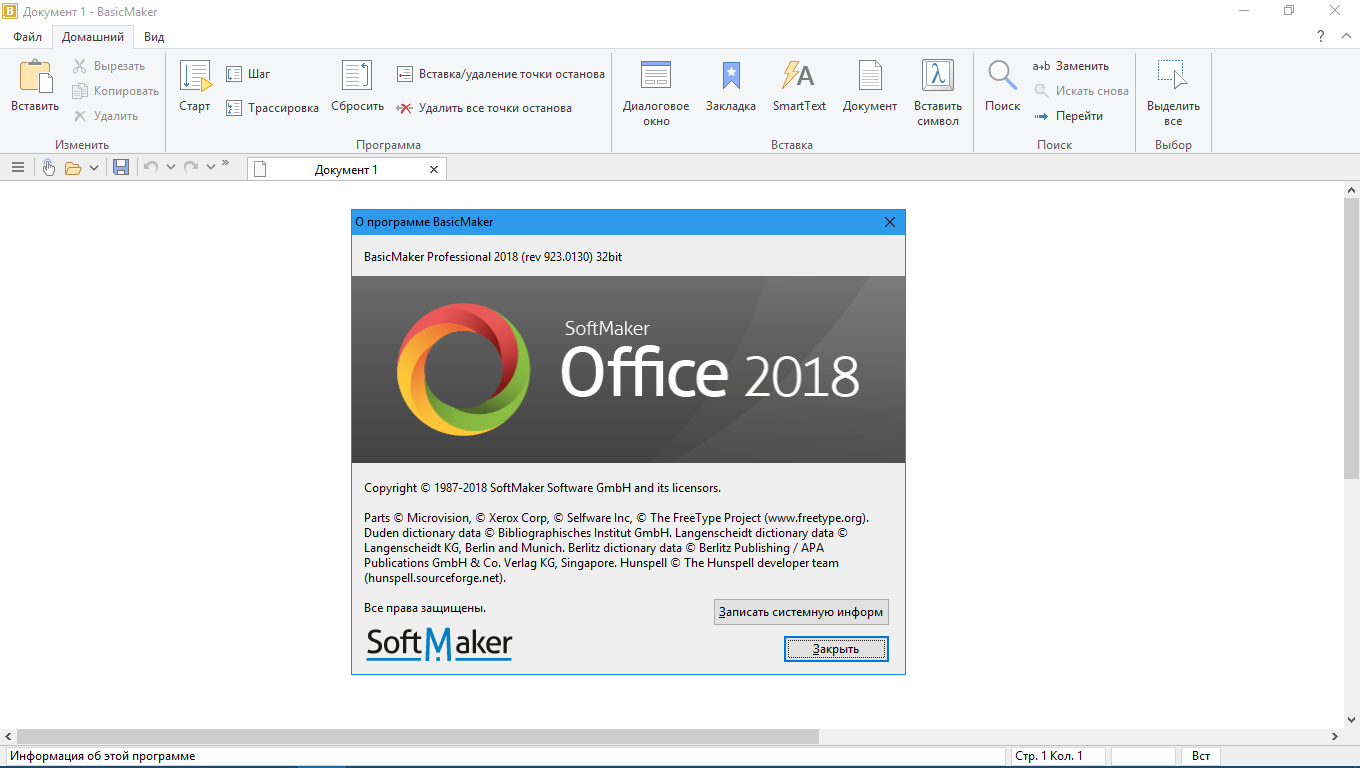Screen dimensions: 1360x768
Task: Click the undo arrow icon
Action: click(x=151, y=168)
